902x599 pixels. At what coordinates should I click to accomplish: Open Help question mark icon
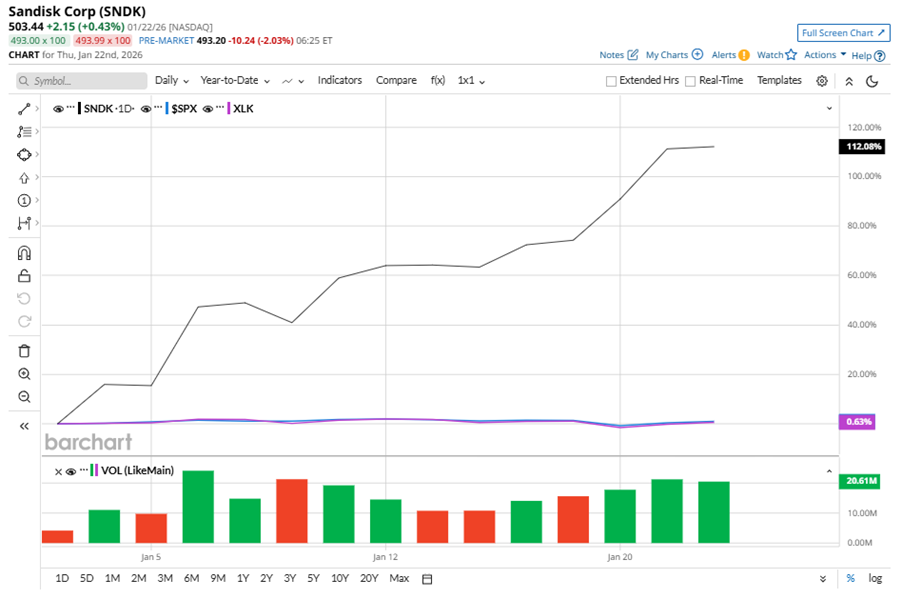coord(879,56)
